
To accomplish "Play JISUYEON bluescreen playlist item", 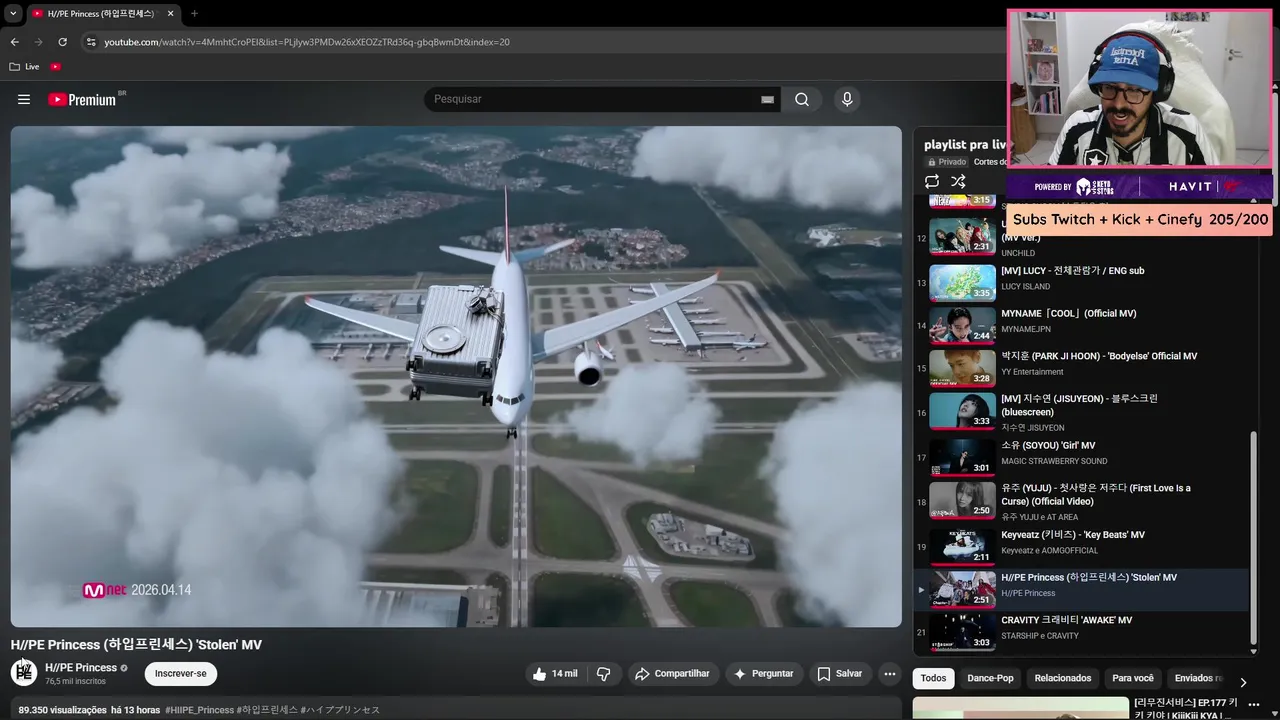I will [x=1082, y=412].
